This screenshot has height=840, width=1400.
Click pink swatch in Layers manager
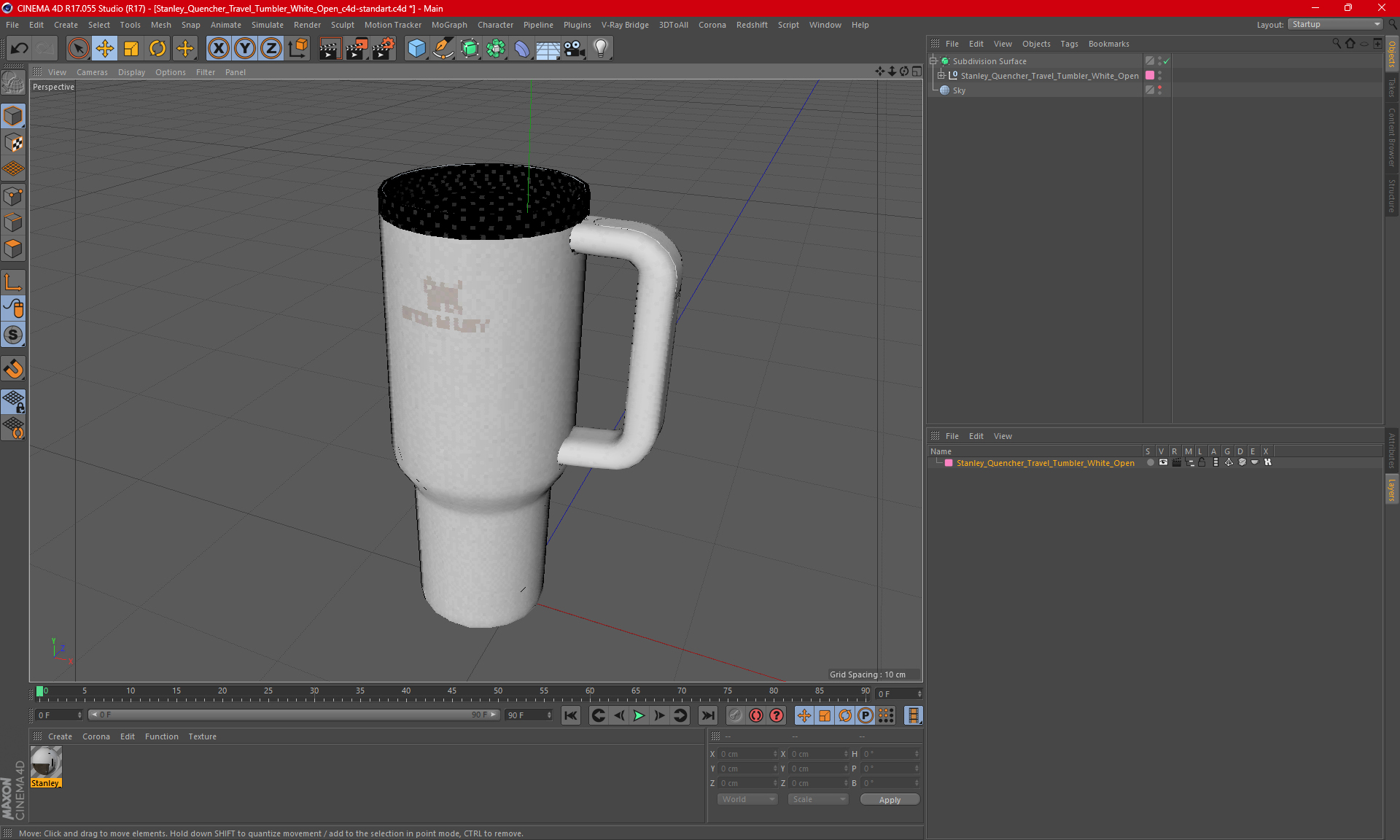949,463
